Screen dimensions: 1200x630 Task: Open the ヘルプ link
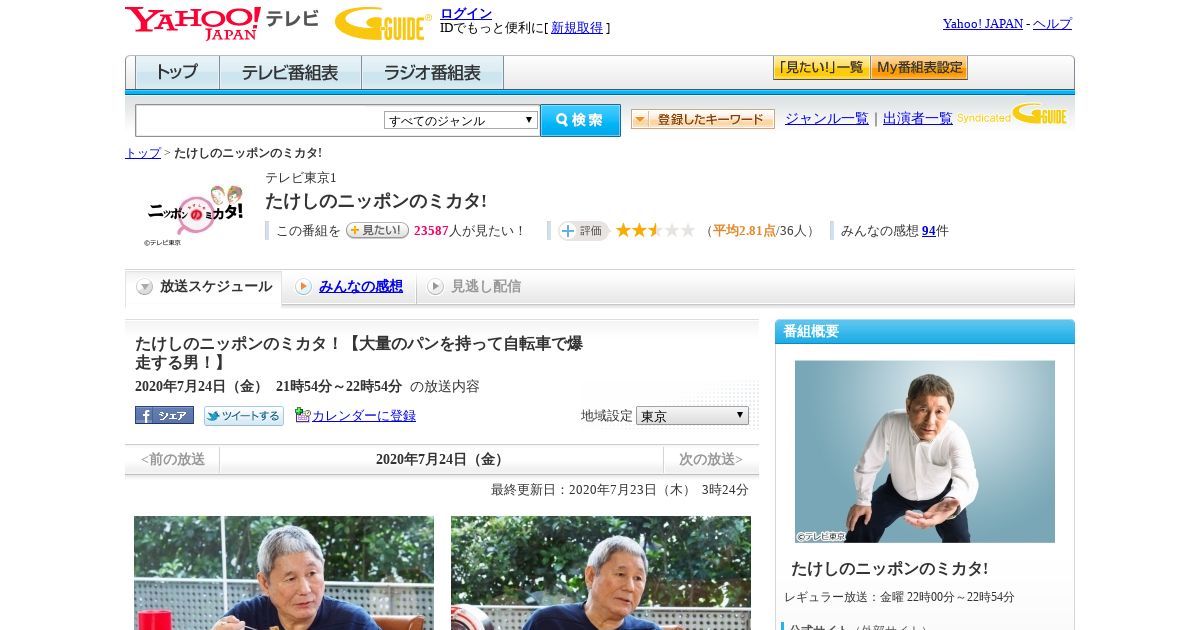click(x=1052, y=24)
